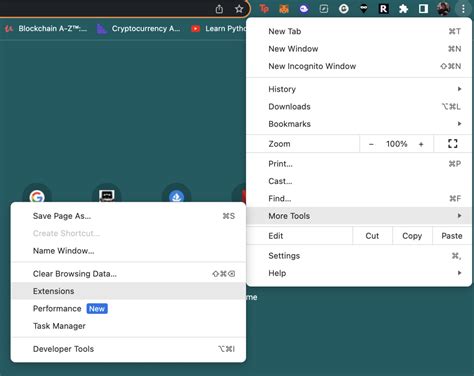
Task: Select New Window menu item
Action: 359,49
